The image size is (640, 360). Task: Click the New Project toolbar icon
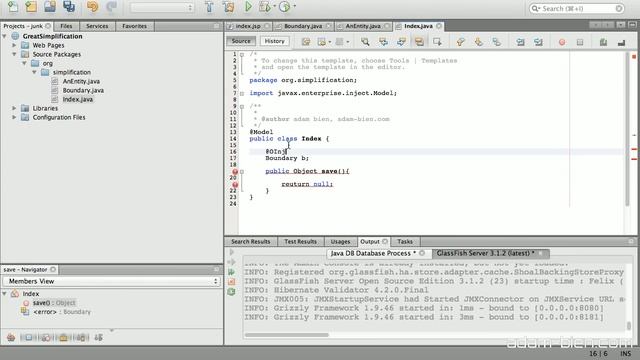[31, 7]
